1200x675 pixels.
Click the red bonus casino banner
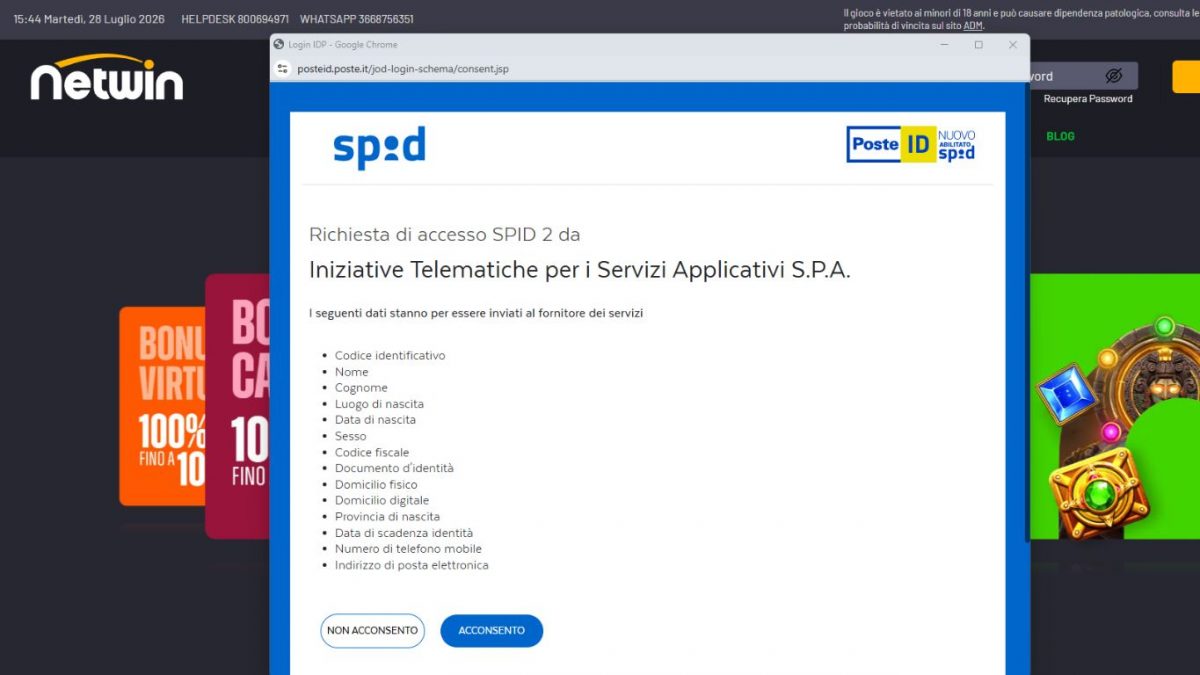238,405
